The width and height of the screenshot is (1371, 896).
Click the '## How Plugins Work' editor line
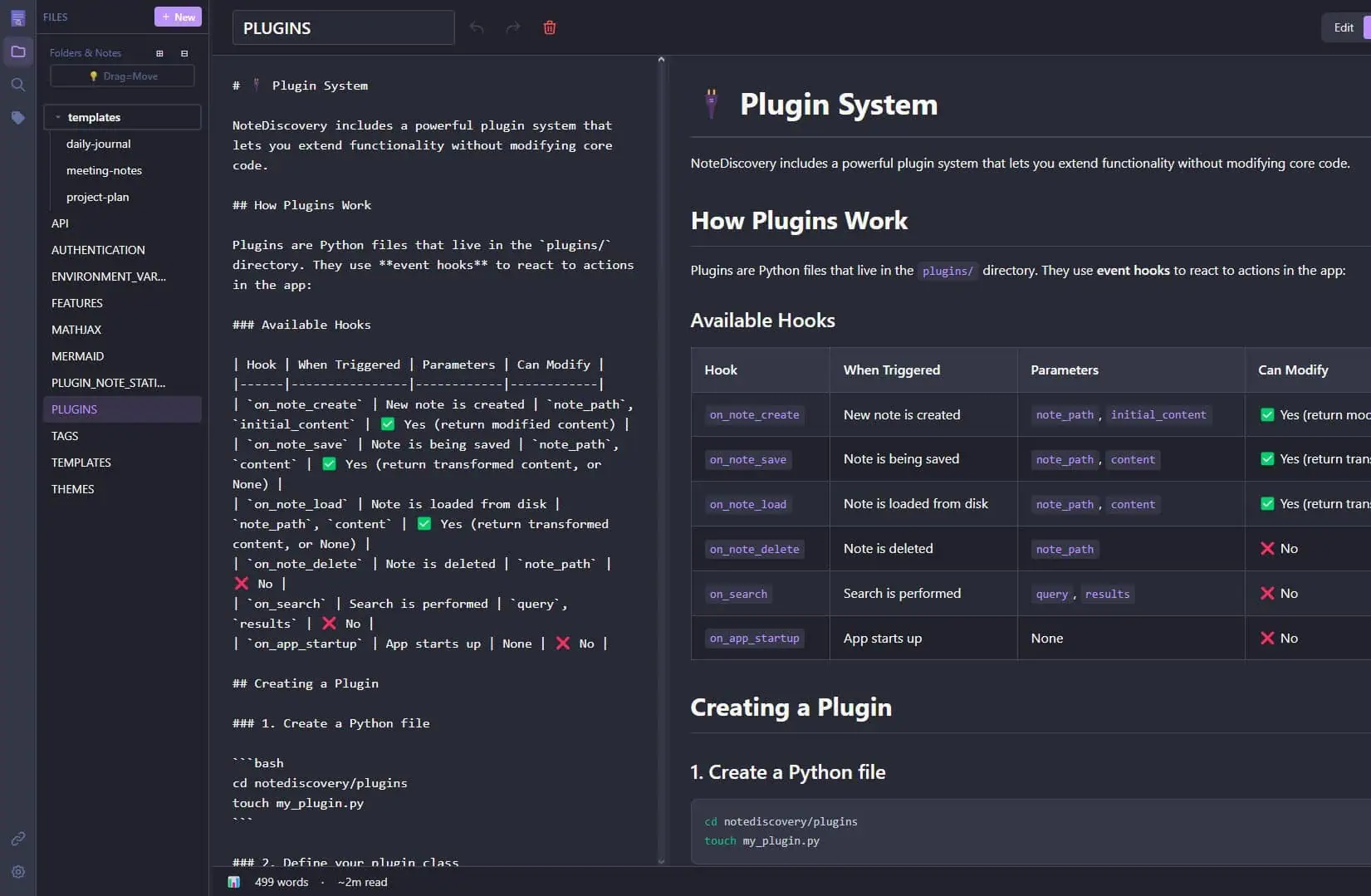[302, 205]
